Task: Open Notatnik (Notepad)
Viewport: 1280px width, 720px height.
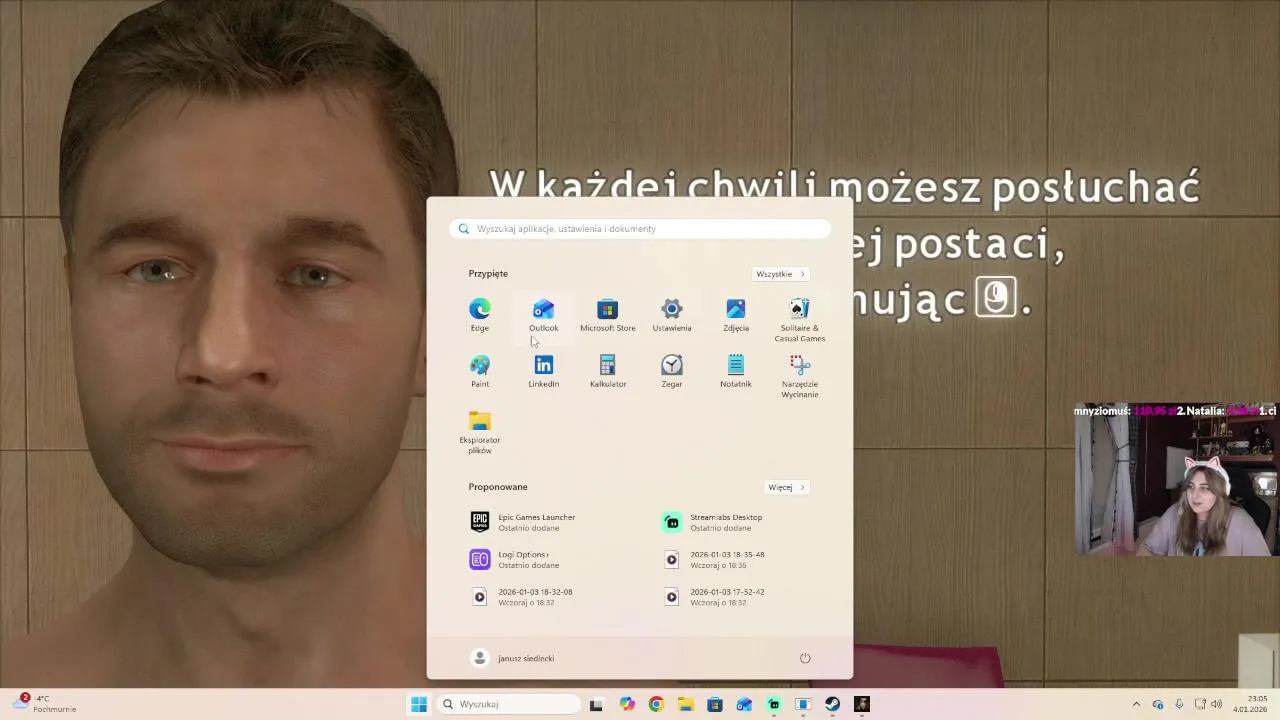Action: [736, 371]
